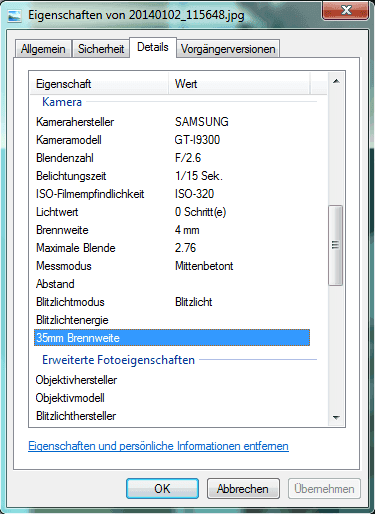Click the JPG file icon in title bar
The width and height of the screenshot is (375, 514).
click(x=15, y=16)
